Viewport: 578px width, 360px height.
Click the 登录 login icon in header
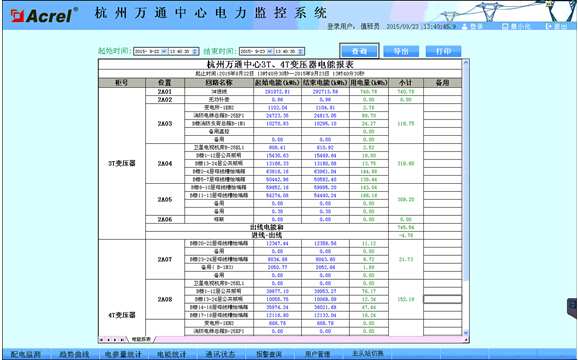pyautogui.click(x=464, y=27)
